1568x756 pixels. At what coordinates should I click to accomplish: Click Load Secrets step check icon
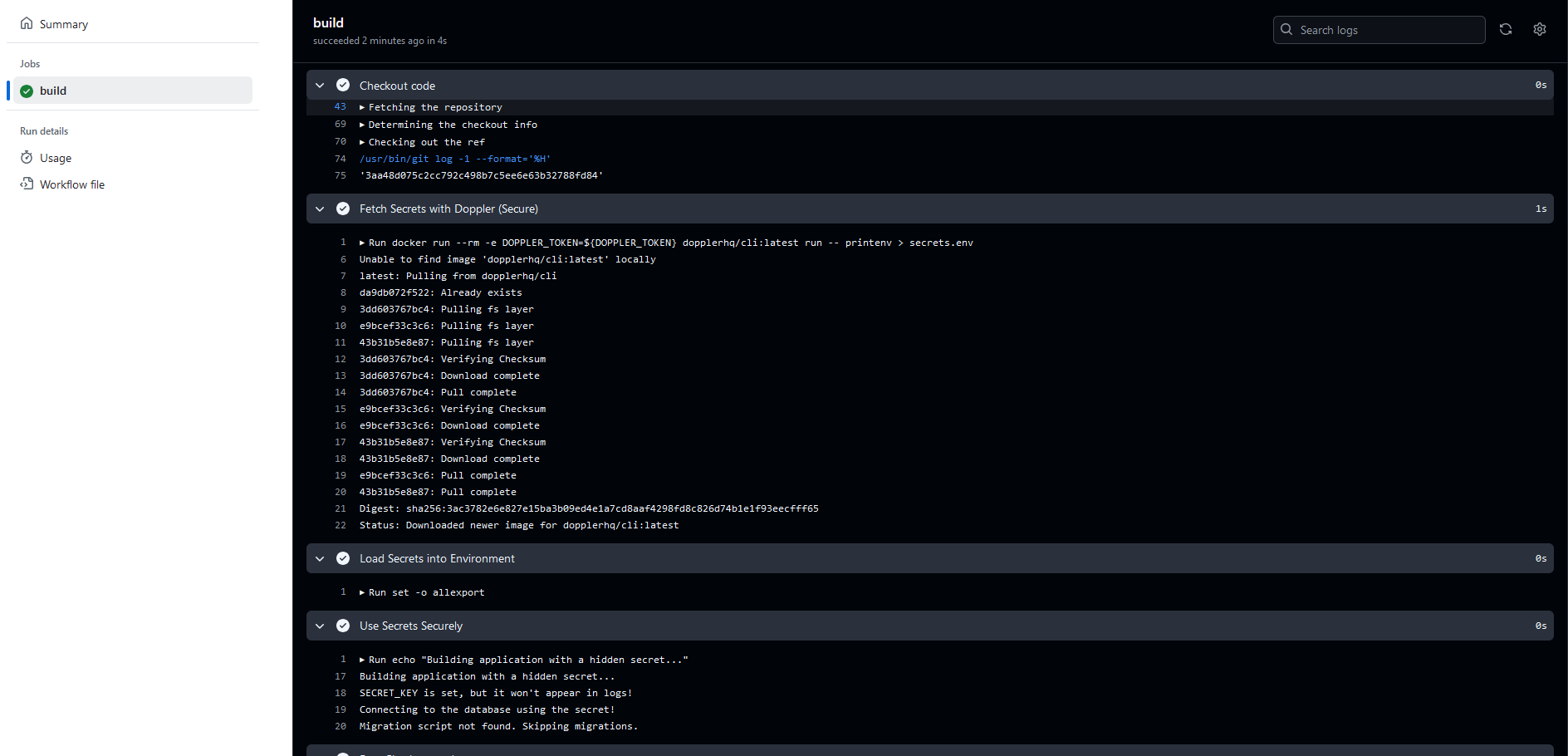(x=343, y=558)
